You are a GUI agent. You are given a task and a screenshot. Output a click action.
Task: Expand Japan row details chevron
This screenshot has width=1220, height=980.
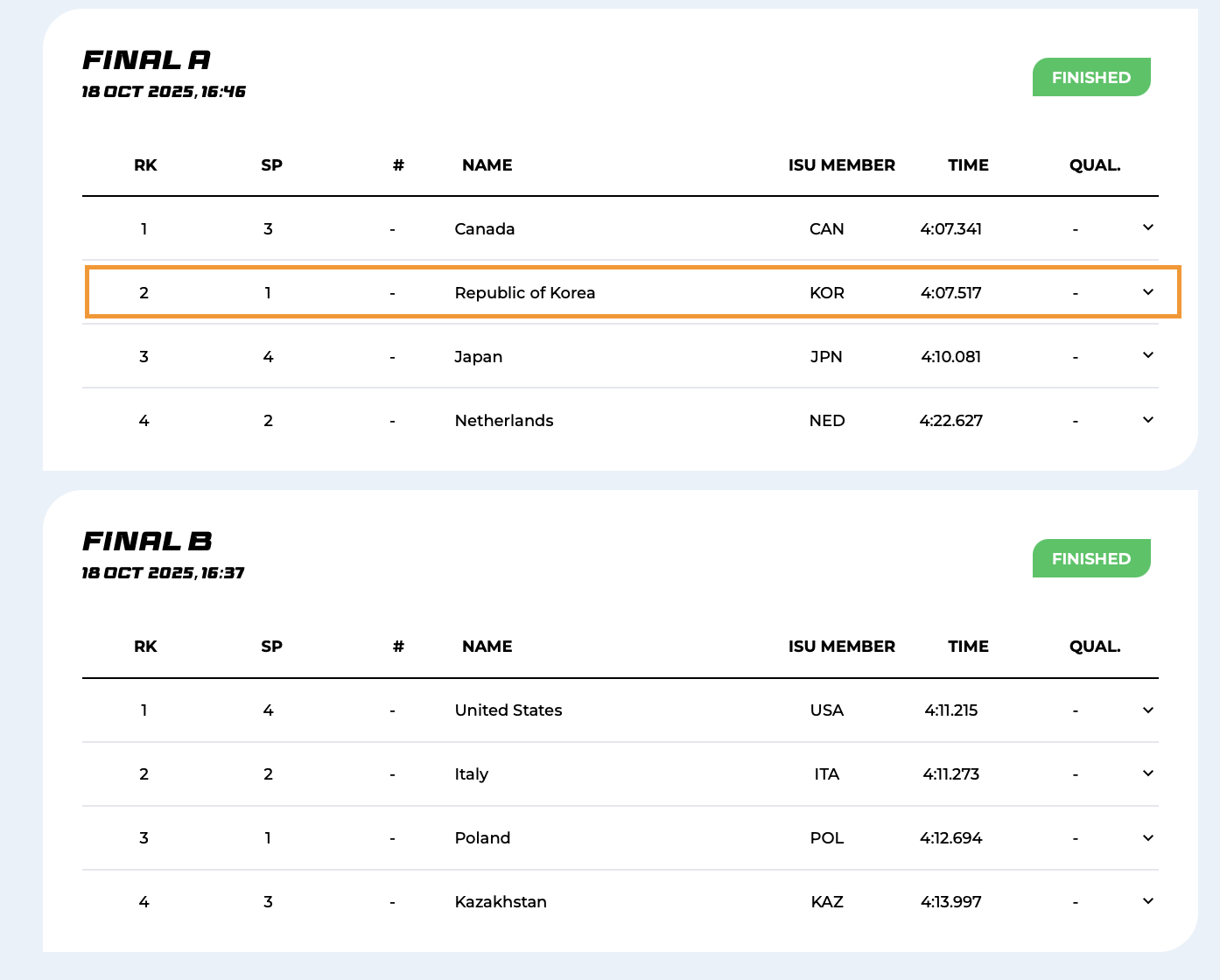(x=1148, y=355)
